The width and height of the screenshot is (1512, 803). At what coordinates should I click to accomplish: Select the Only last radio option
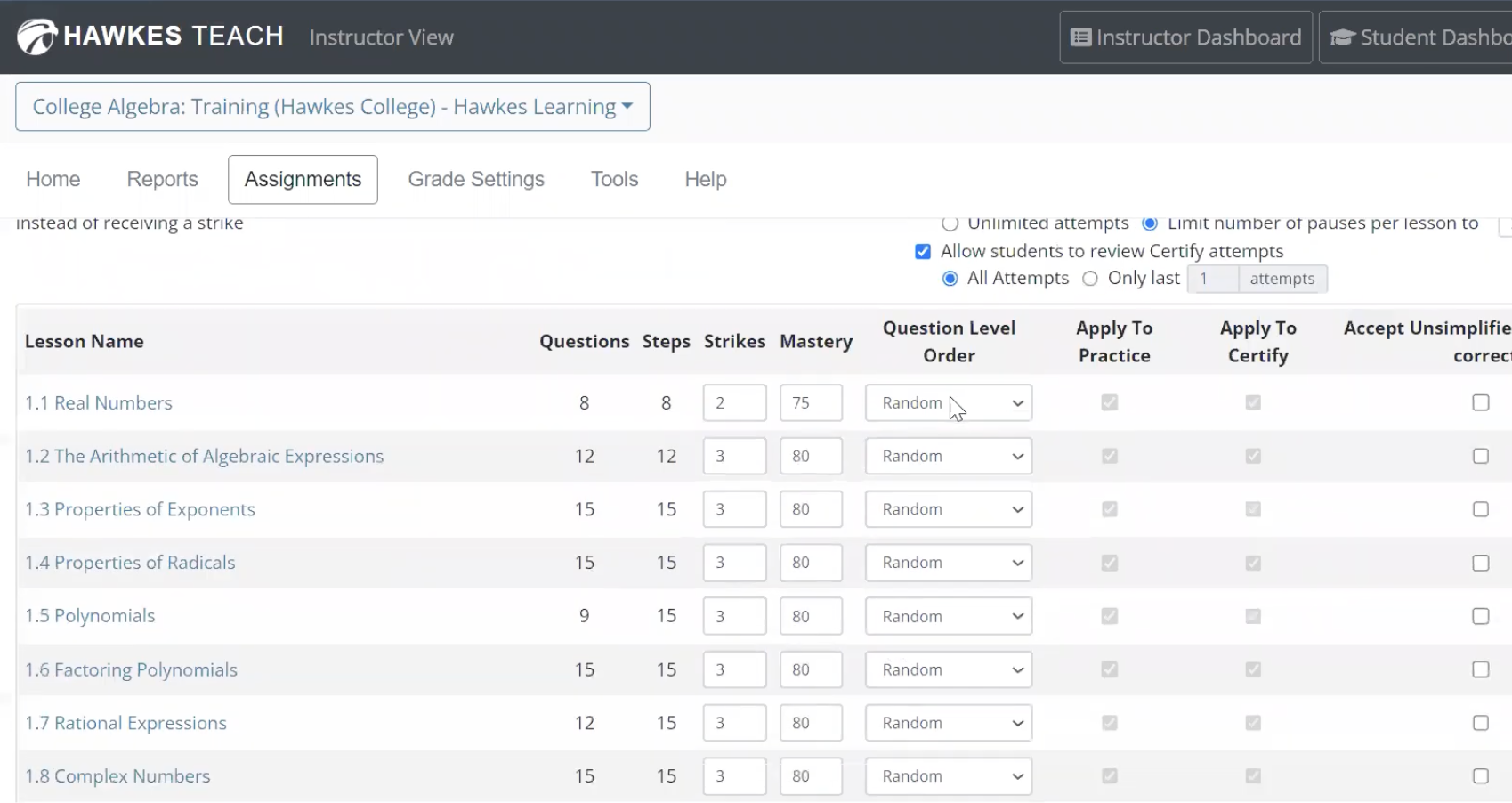1090,279
